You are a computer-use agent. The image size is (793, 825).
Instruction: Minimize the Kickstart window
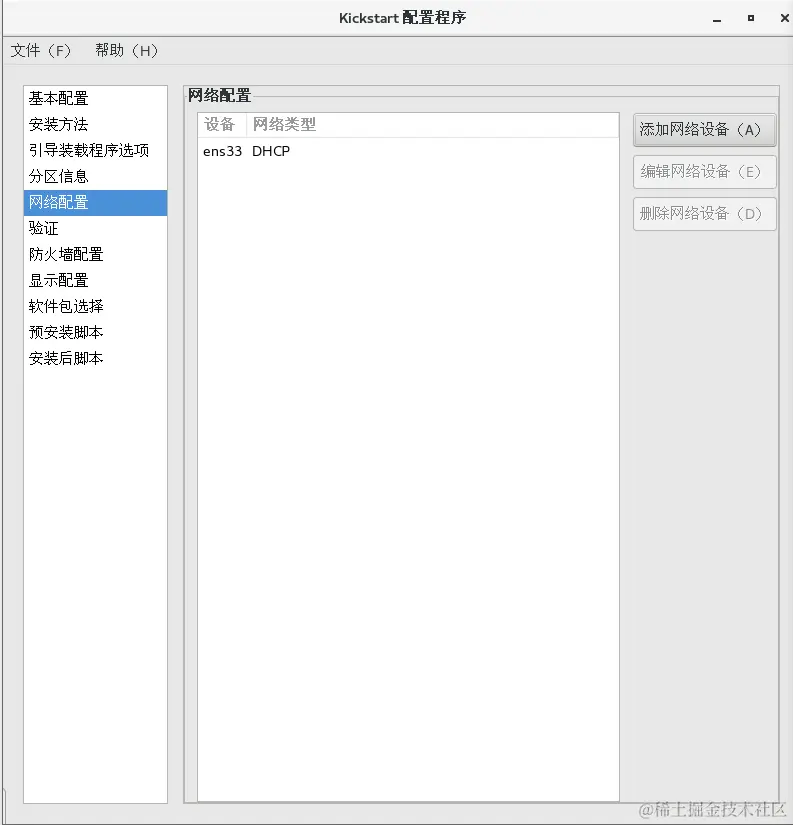pyautogui.click(x=717, y=19)
